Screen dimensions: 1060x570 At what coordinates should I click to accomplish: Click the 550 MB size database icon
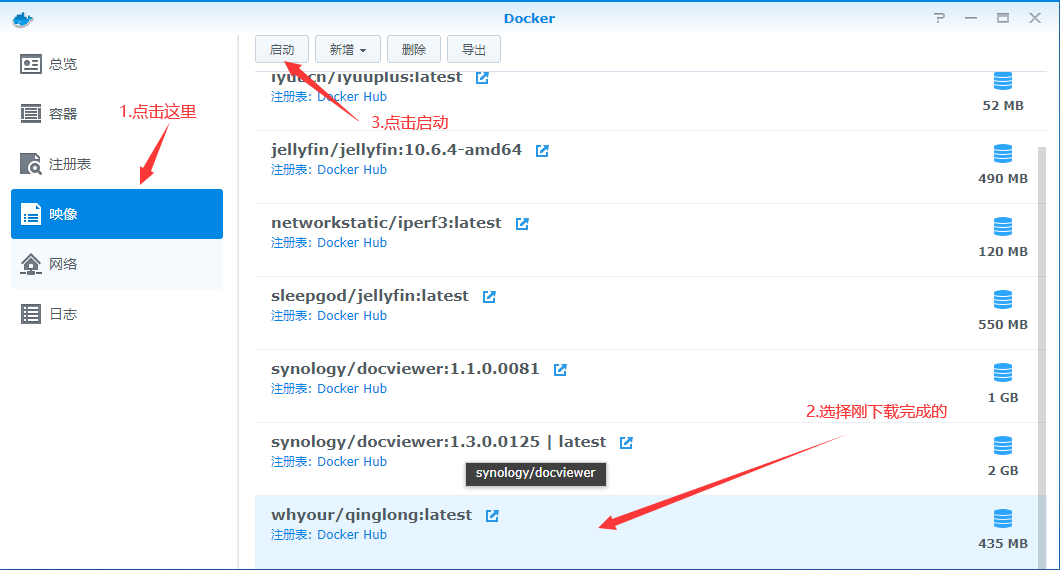1003,300
